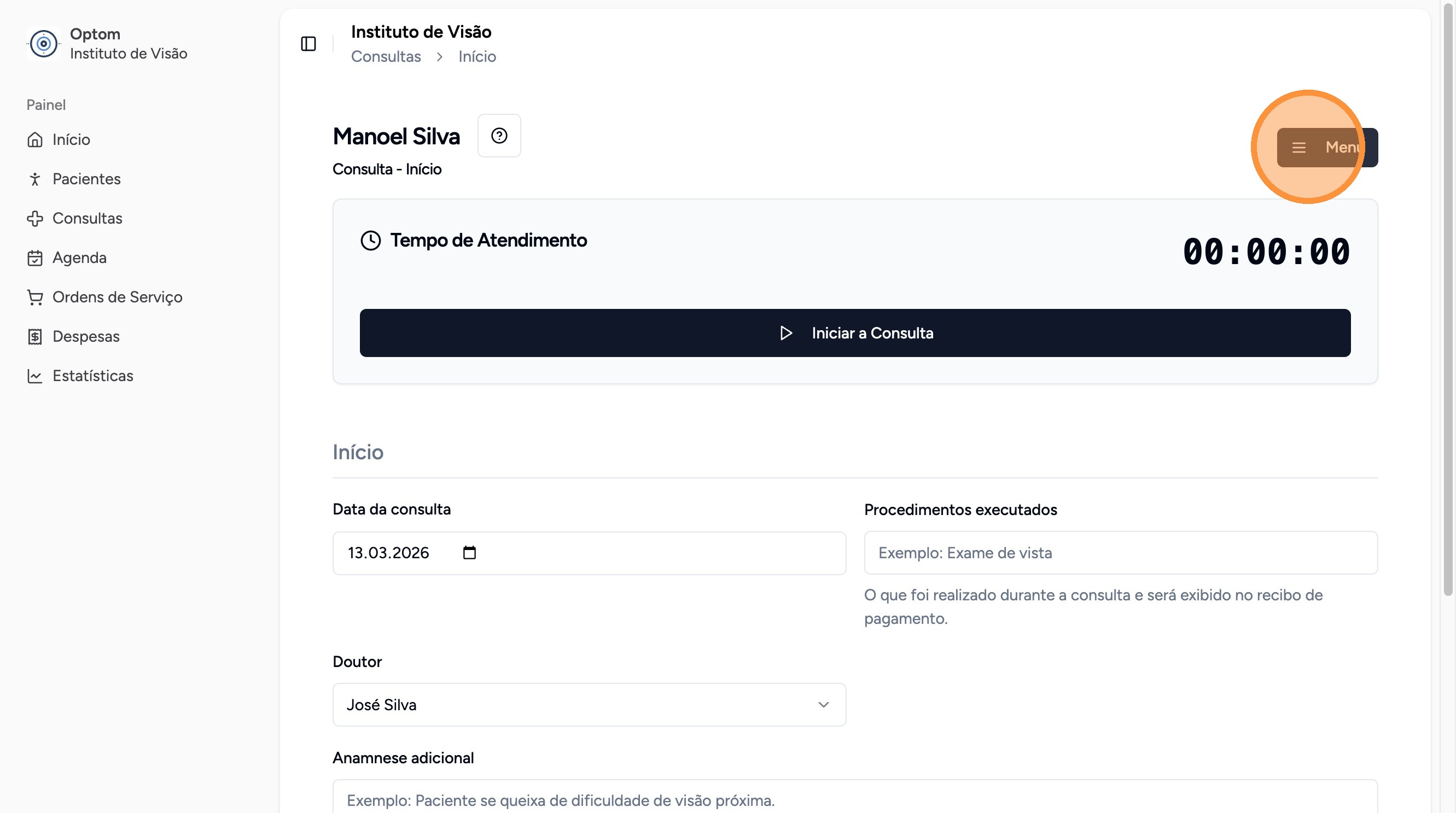Toggle the sidebar collapse icon
Image resolution: width=1456 pixels, height=813 pixels.
(308, 44)
